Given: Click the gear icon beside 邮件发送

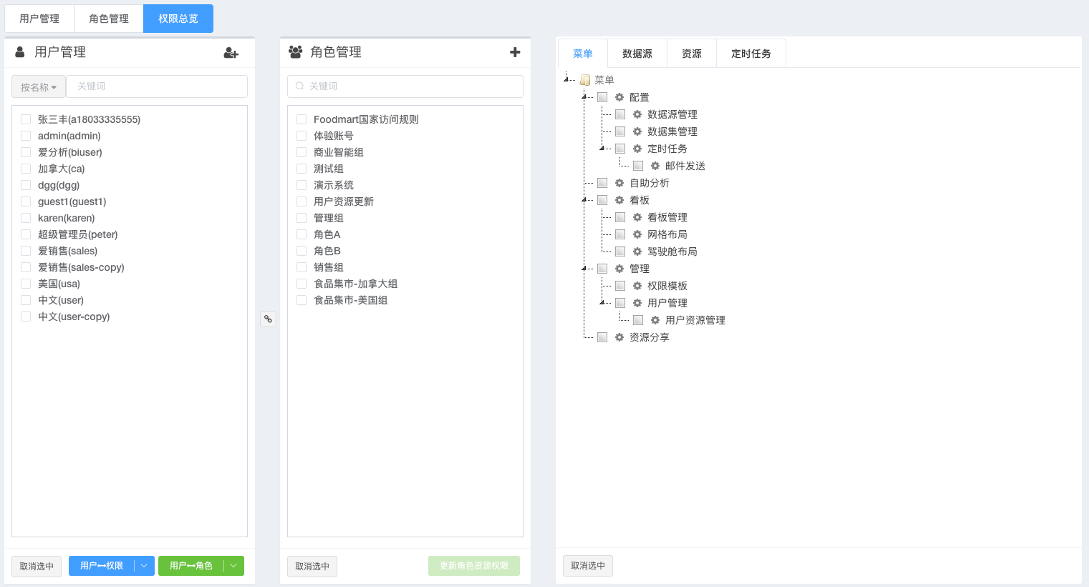Looking at the screenshot, I should (655, 166).
